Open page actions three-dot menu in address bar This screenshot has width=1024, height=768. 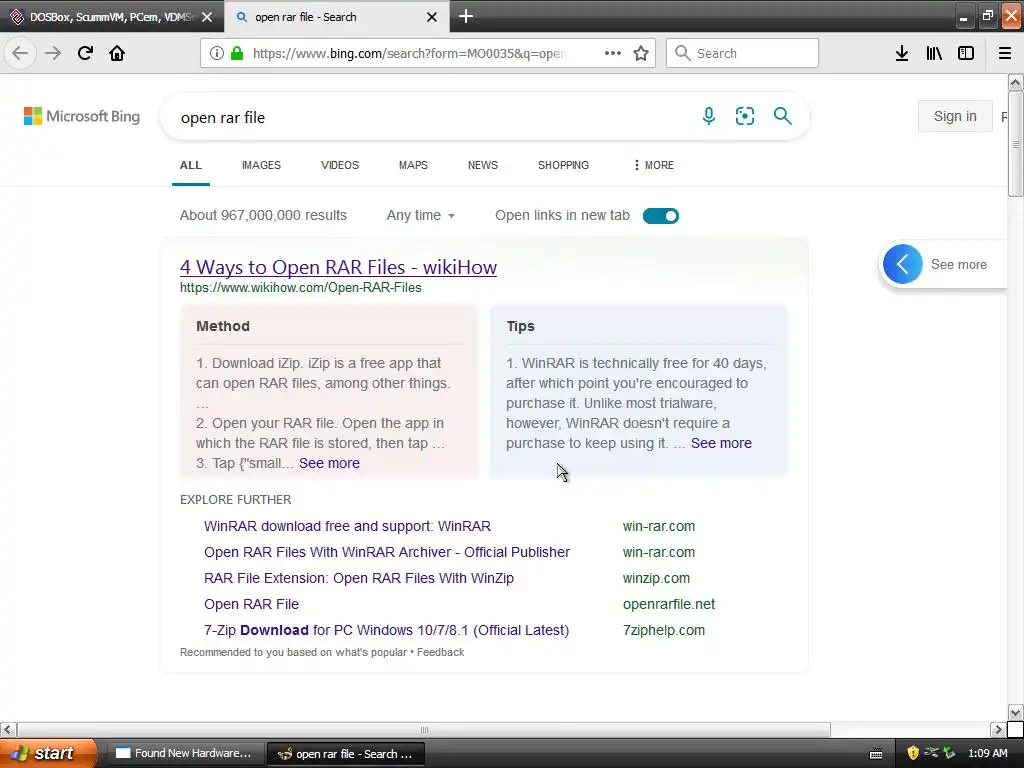pyautogui.click(x=613, y=53)
